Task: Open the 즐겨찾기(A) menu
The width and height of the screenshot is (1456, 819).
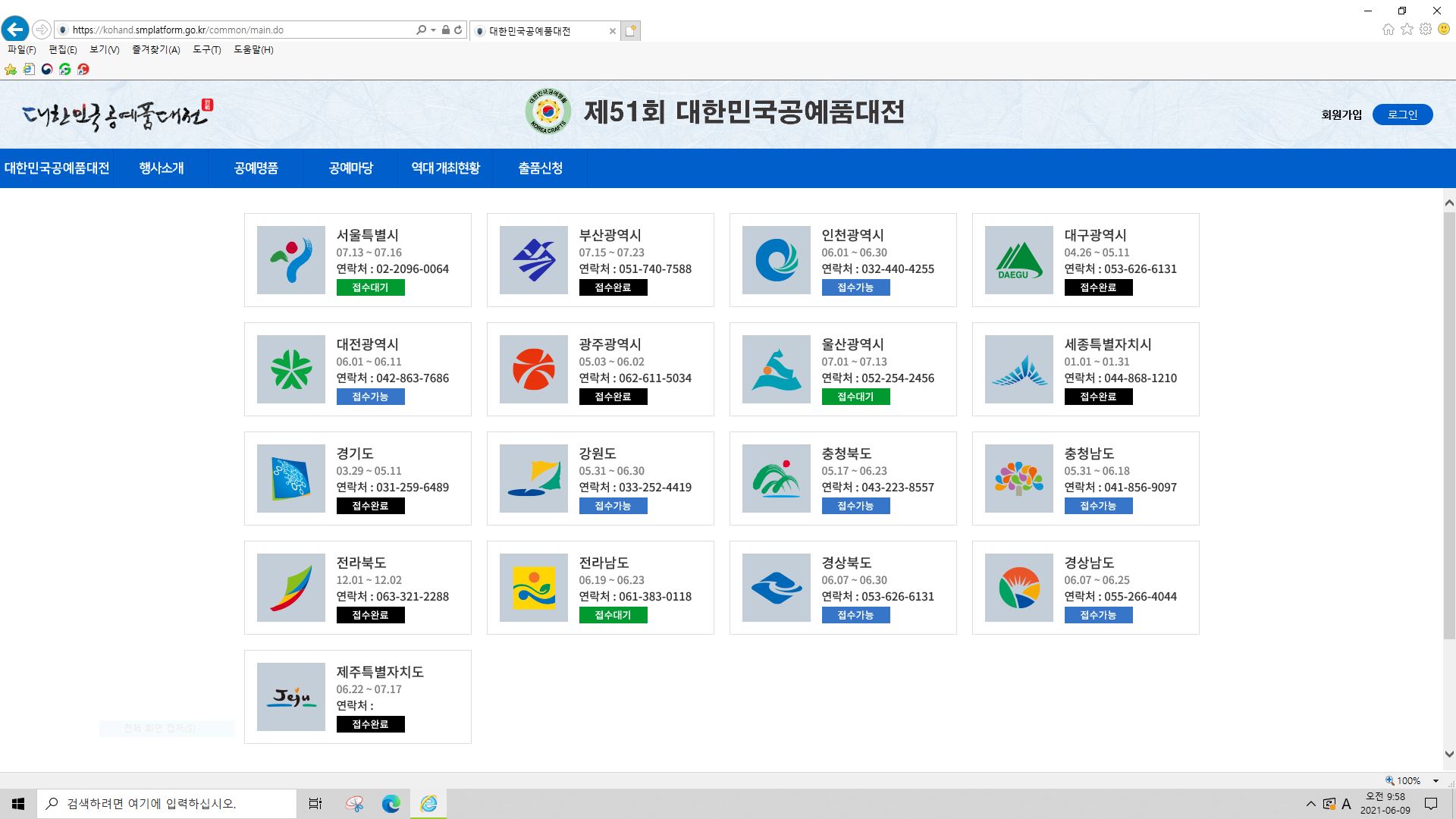Action: click(156, 49)
